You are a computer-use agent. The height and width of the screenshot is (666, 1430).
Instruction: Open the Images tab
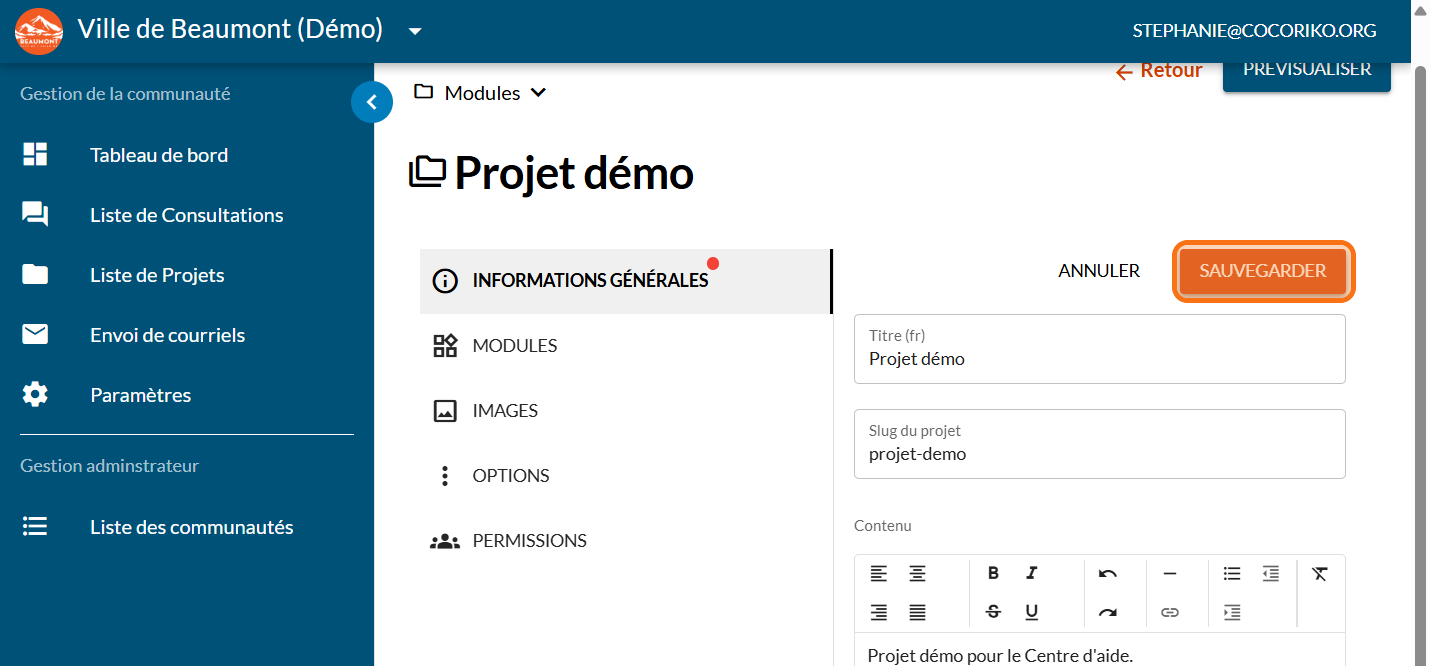coord(505,411)
